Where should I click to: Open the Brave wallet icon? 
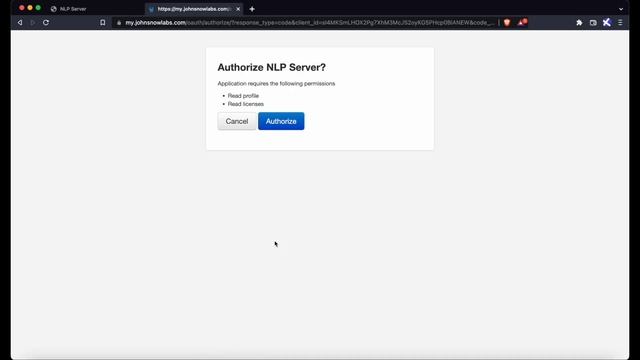(593, 23)
